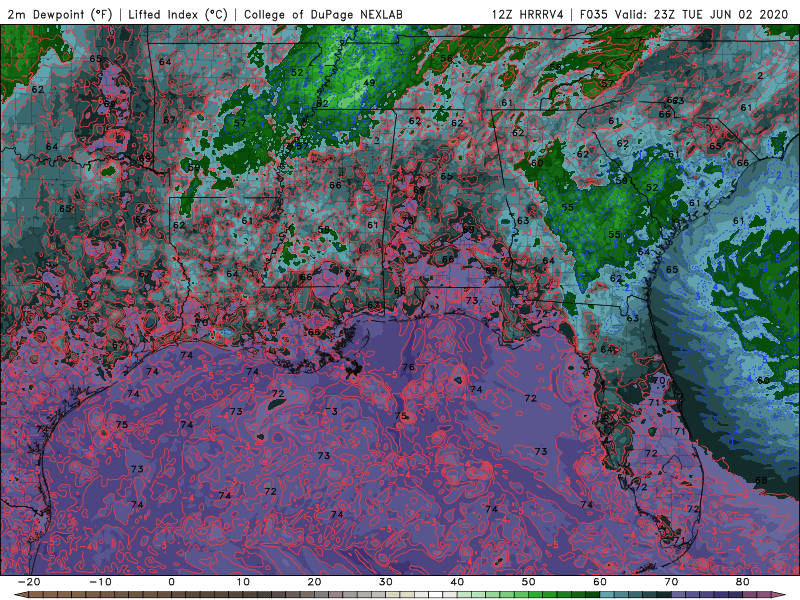Click the '60' color scale label

click(600, 582)
